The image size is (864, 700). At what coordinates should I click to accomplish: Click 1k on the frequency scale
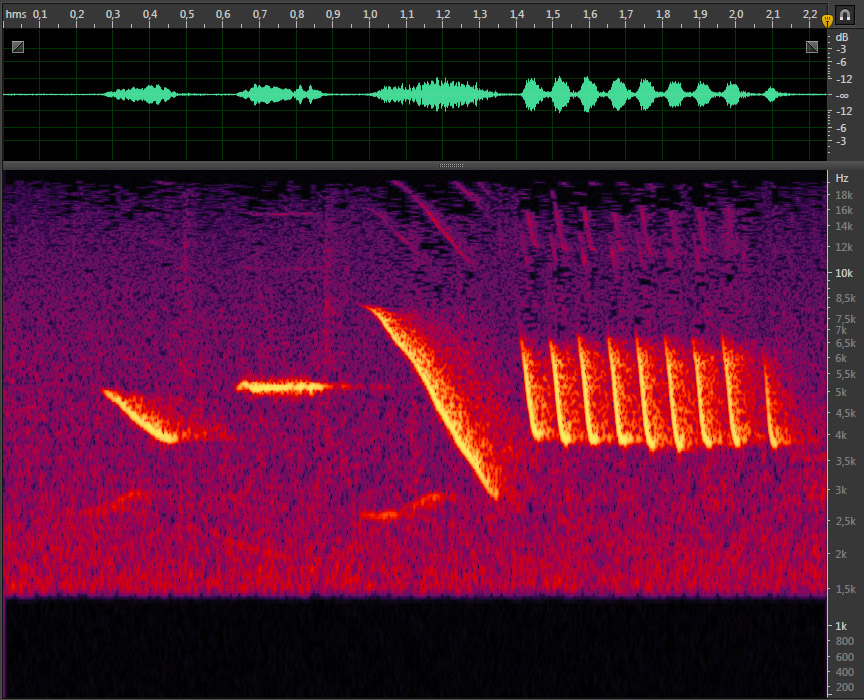click(841, 626)
